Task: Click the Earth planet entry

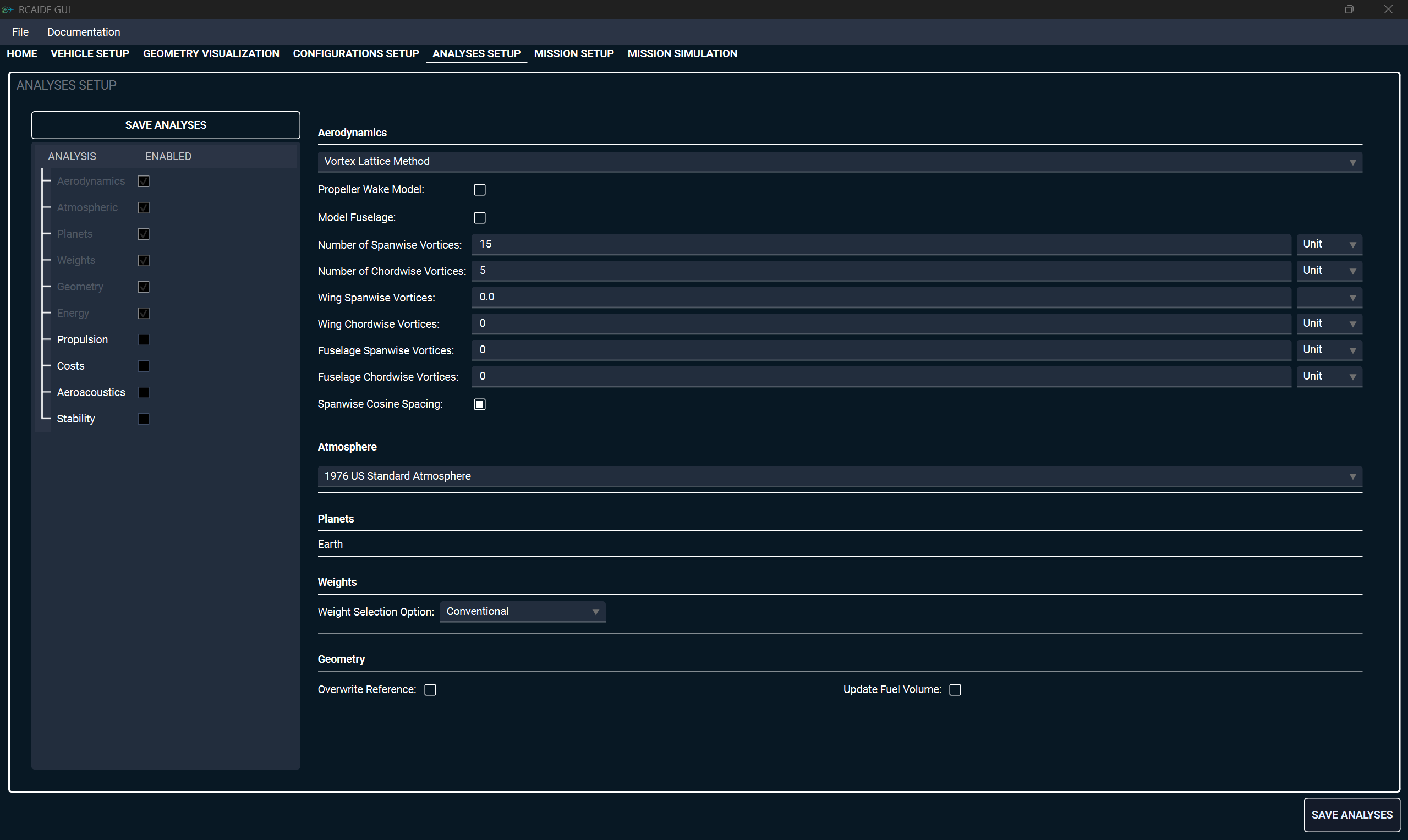Action: coord(330,545)
